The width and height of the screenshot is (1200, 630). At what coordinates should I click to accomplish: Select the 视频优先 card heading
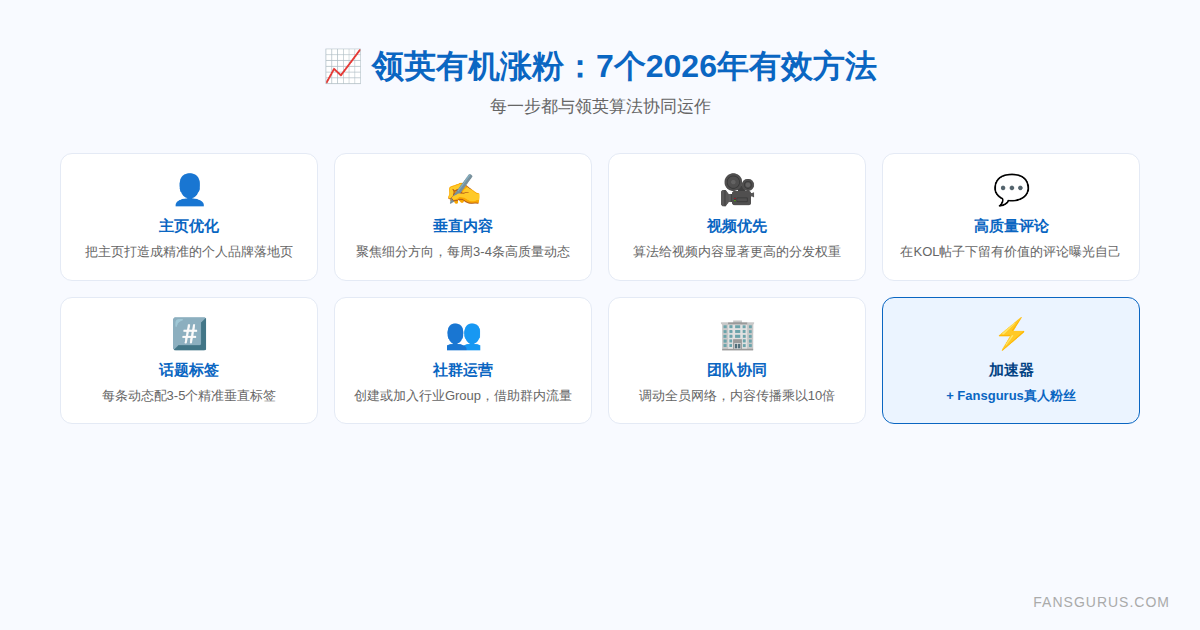coord(737,225)
